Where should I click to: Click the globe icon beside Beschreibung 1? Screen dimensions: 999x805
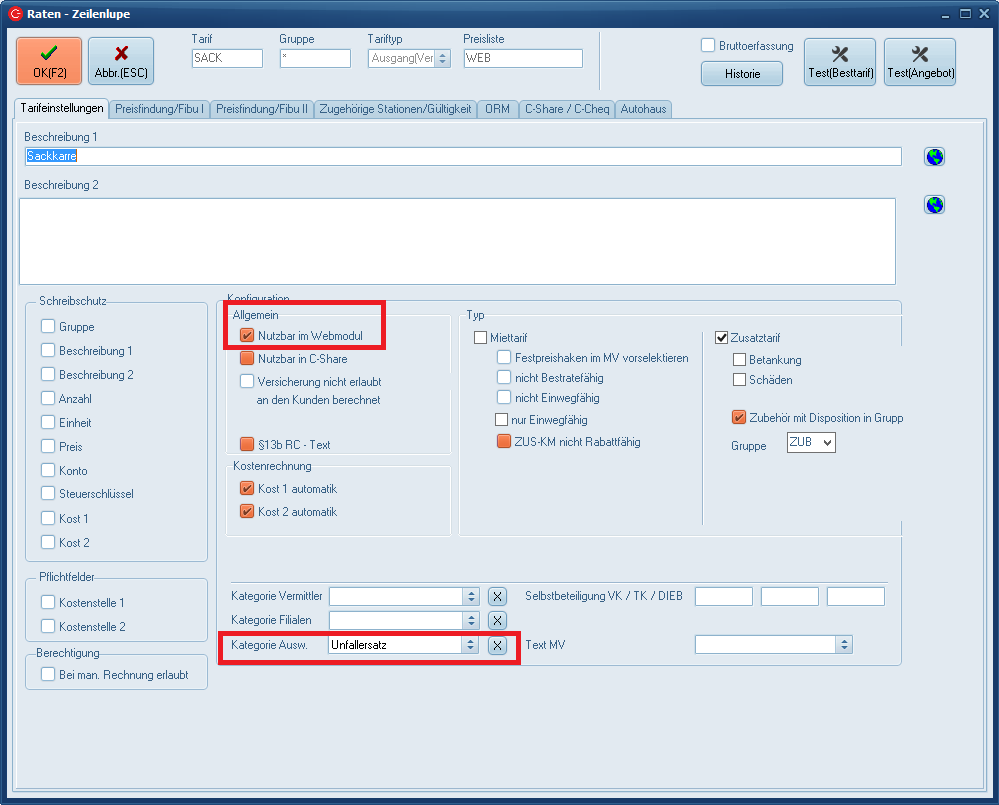[x=934, y=157]
